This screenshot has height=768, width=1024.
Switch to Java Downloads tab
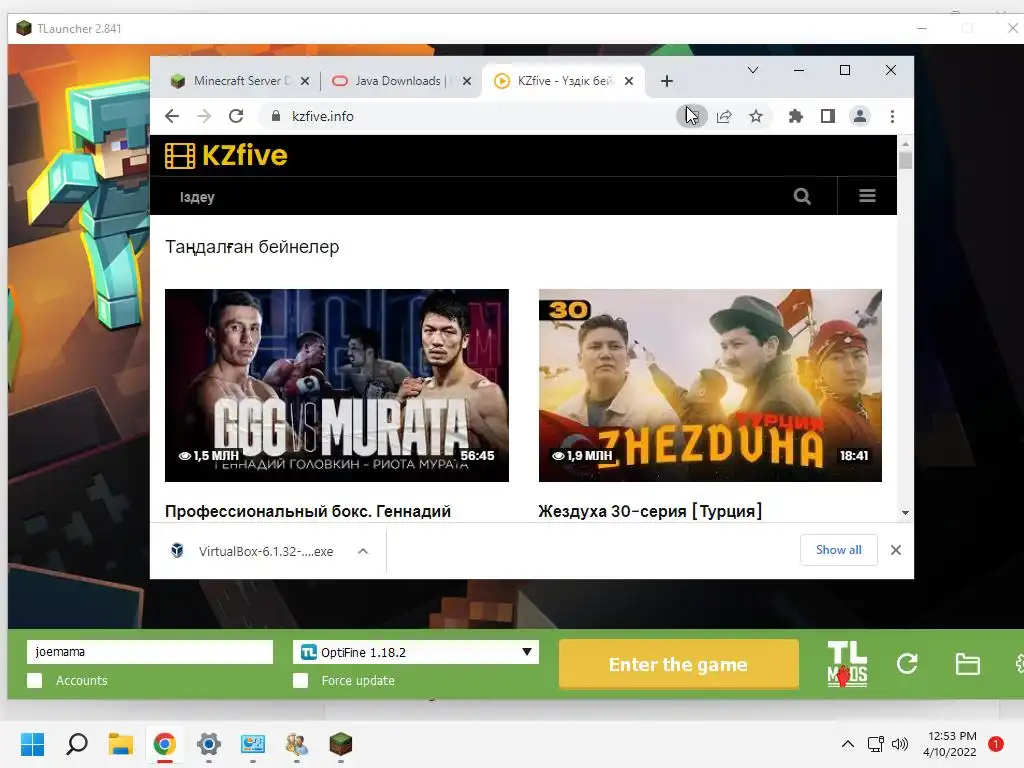pyautogui.click(x=400, y=81)
